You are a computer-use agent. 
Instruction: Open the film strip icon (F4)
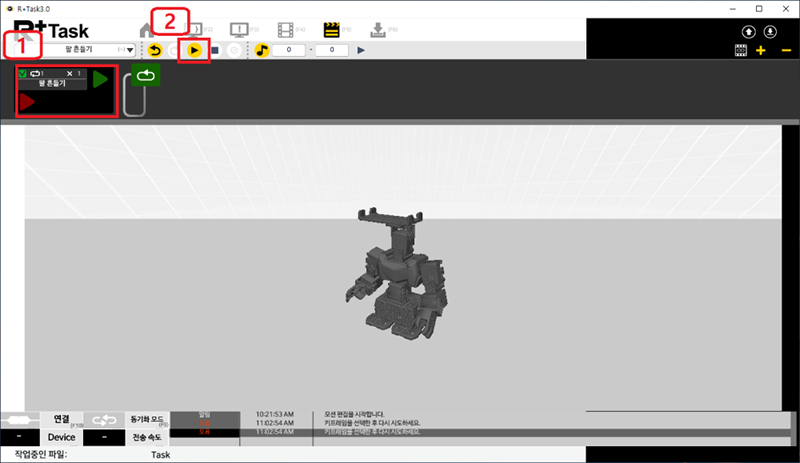click(x=287, y=29)
